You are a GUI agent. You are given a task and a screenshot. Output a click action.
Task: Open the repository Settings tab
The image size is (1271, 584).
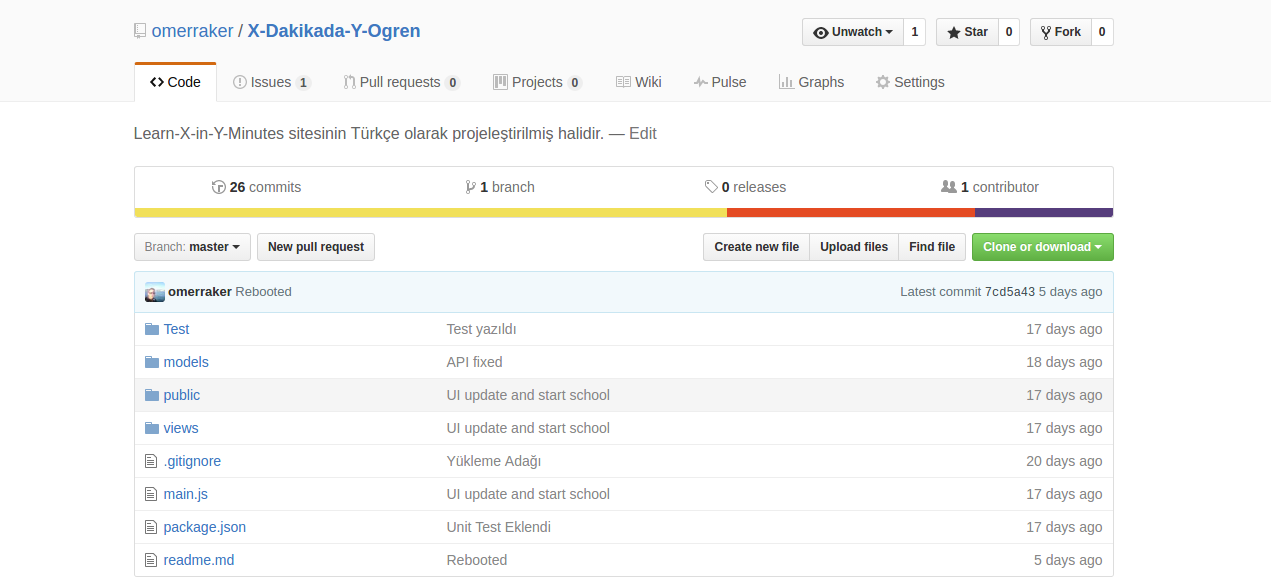[910, 82]
